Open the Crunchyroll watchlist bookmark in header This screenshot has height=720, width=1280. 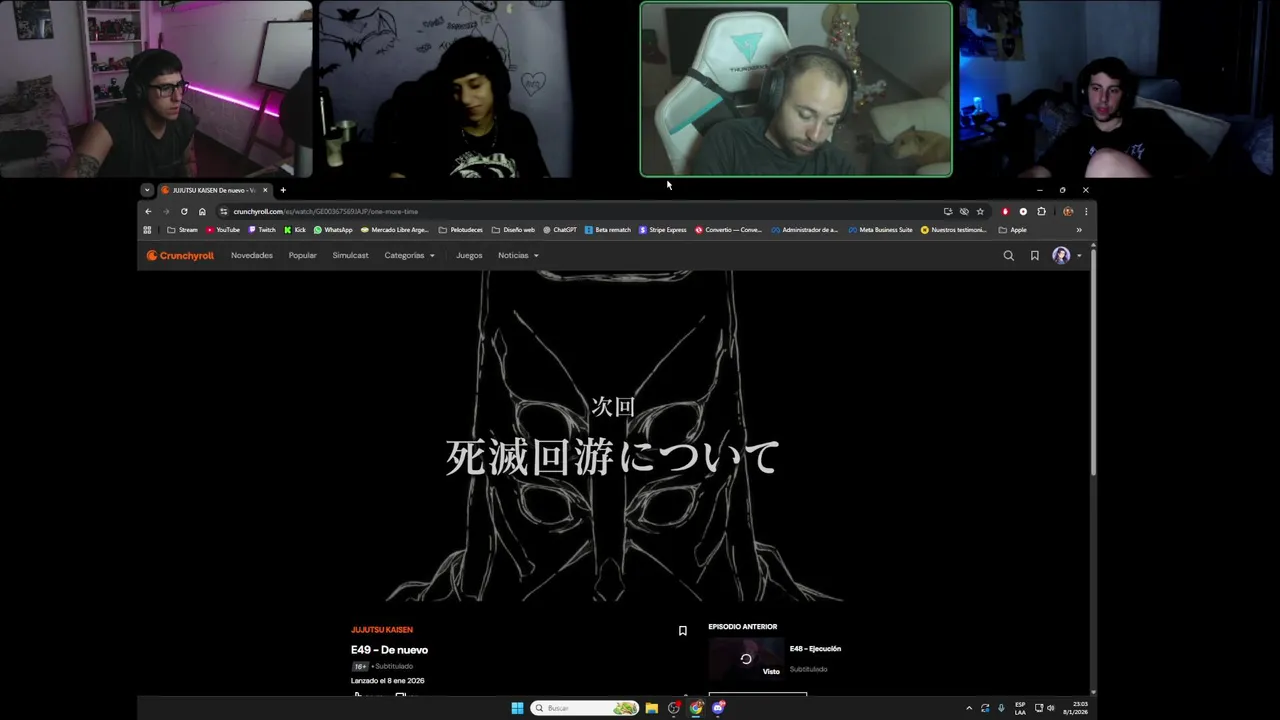1034,255
